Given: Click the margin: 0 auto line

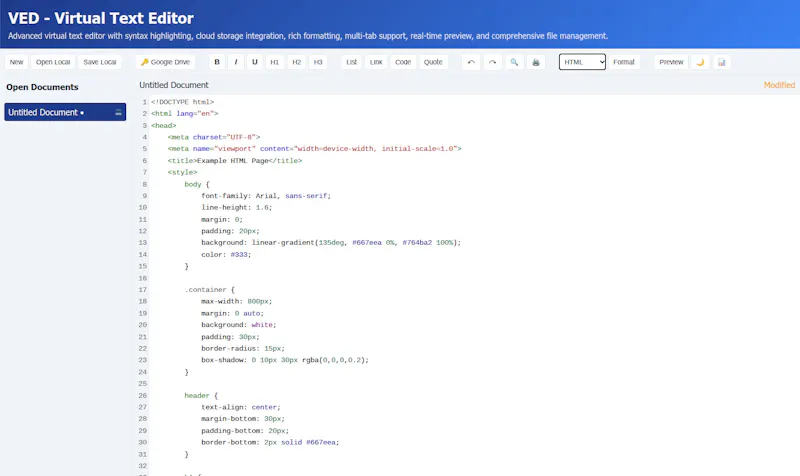Looking at the screenshot, I should pyautogui.click(x=233, y=313).
